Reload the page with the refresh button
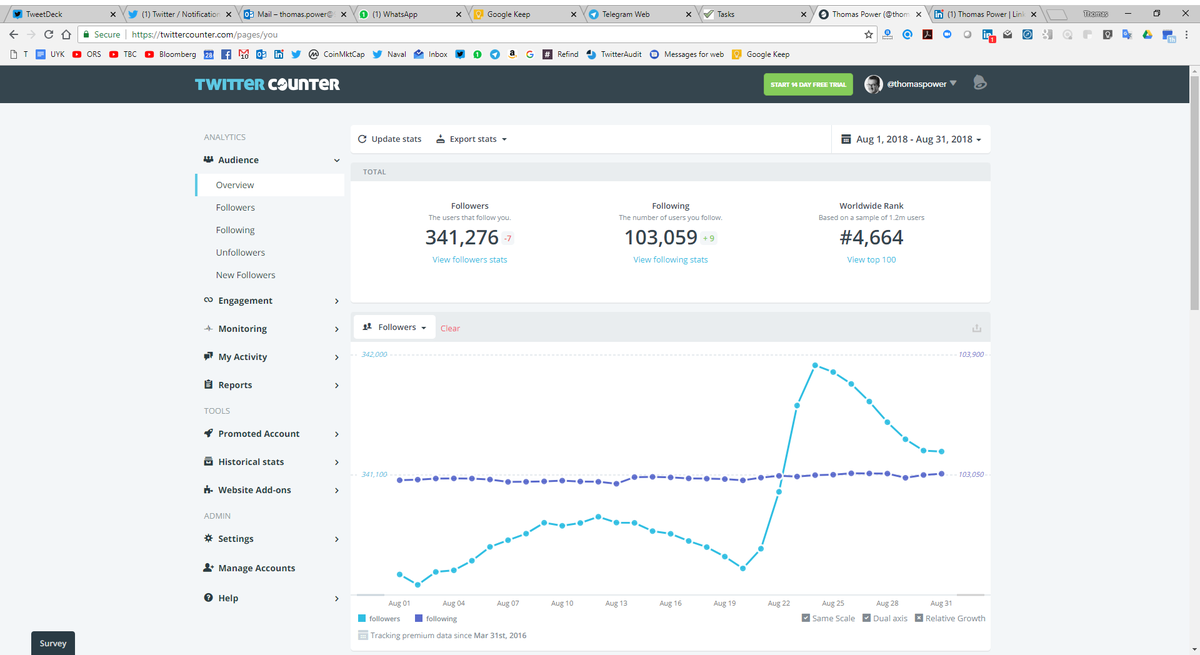Screen dimensions: 1200x655 pos(50,34)
